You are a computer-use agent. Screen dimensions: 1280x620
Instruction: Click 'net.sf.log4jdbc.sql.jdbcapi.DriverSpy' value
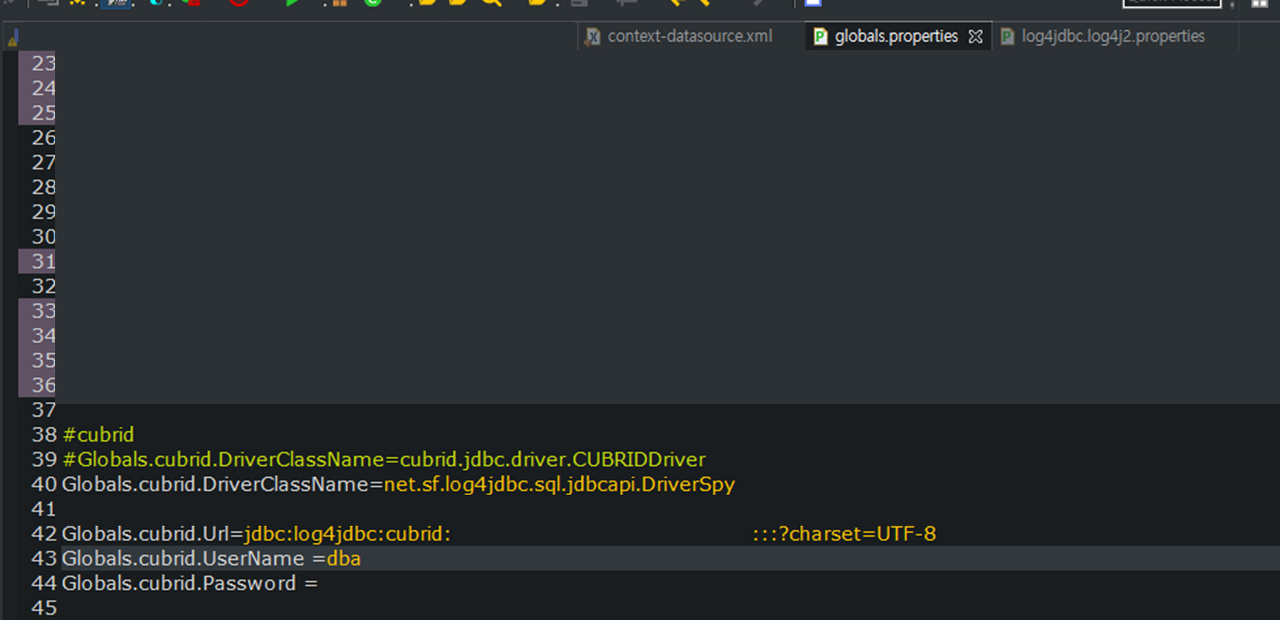pyautogui.click(x=560, y=485)
